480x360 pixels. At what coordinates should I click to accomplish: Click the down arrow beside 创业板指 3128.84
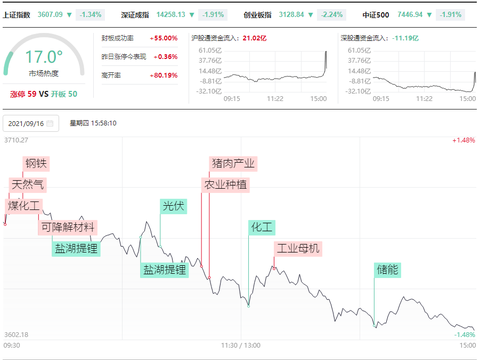click(310, 15)
